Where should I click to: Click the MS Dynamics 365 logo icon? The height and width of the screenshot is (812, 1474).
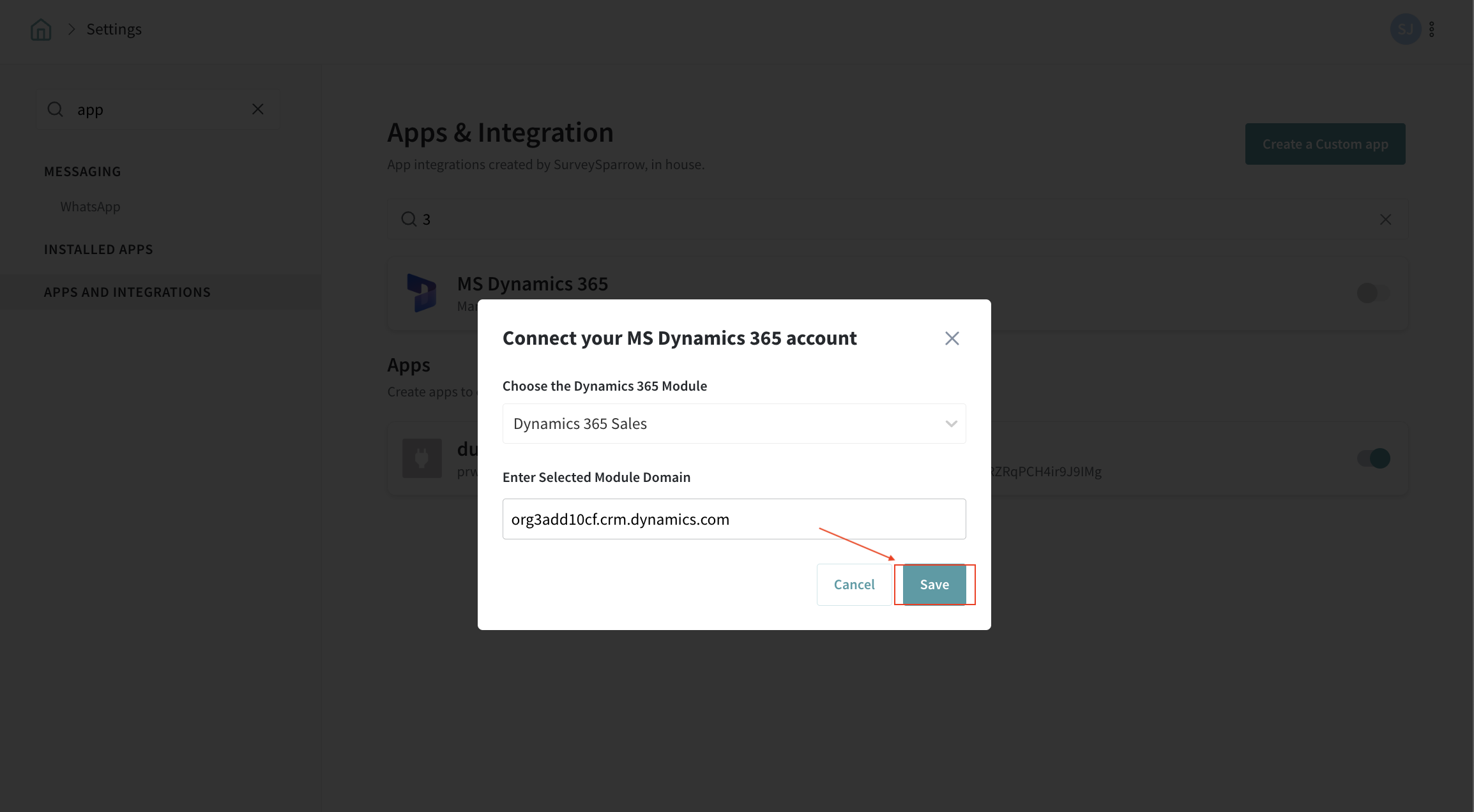[422, 293]
